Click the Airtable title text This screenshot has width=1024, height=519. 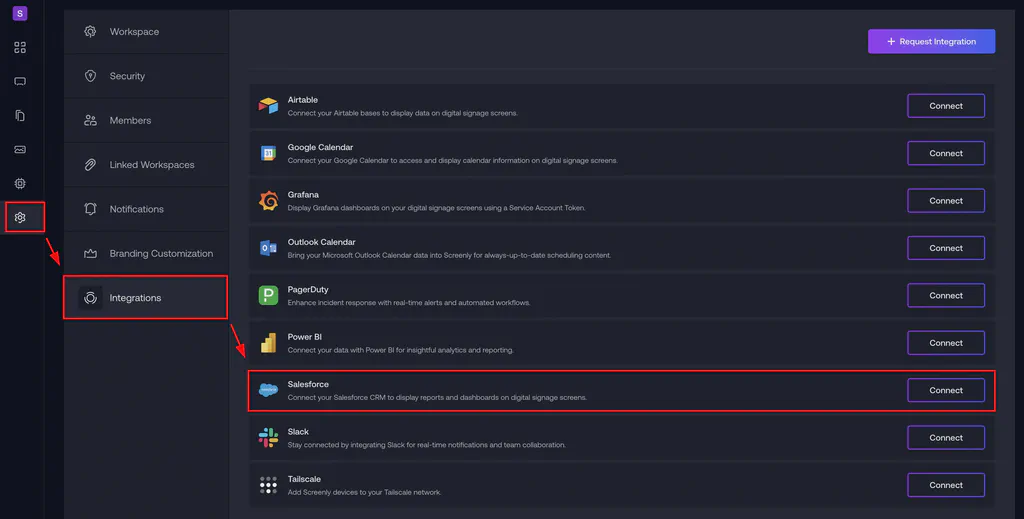pyautogui.click(x=302, y=100)
